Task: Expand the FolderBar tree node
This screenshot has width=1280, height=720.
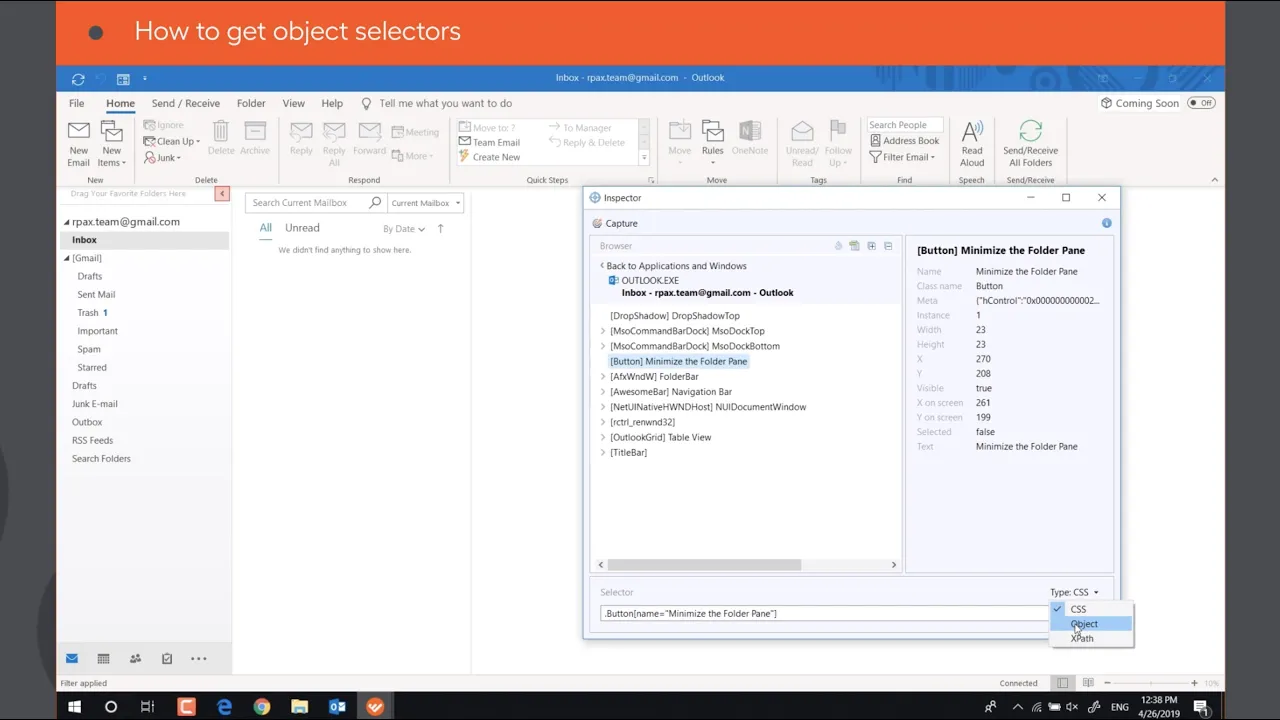Action: [603, 377]
